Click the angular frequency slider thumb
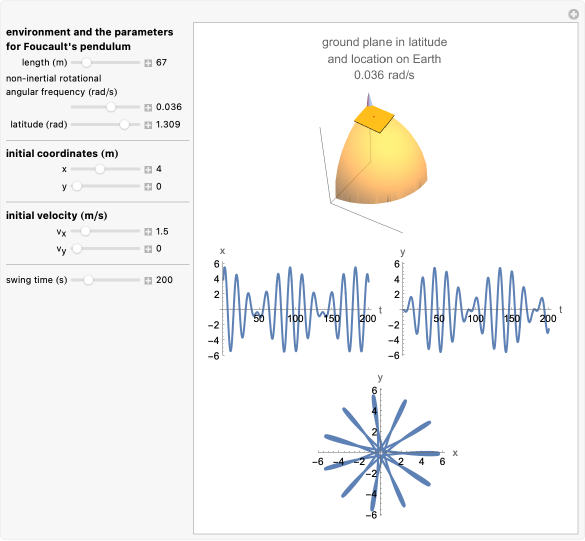 [111, 107]
